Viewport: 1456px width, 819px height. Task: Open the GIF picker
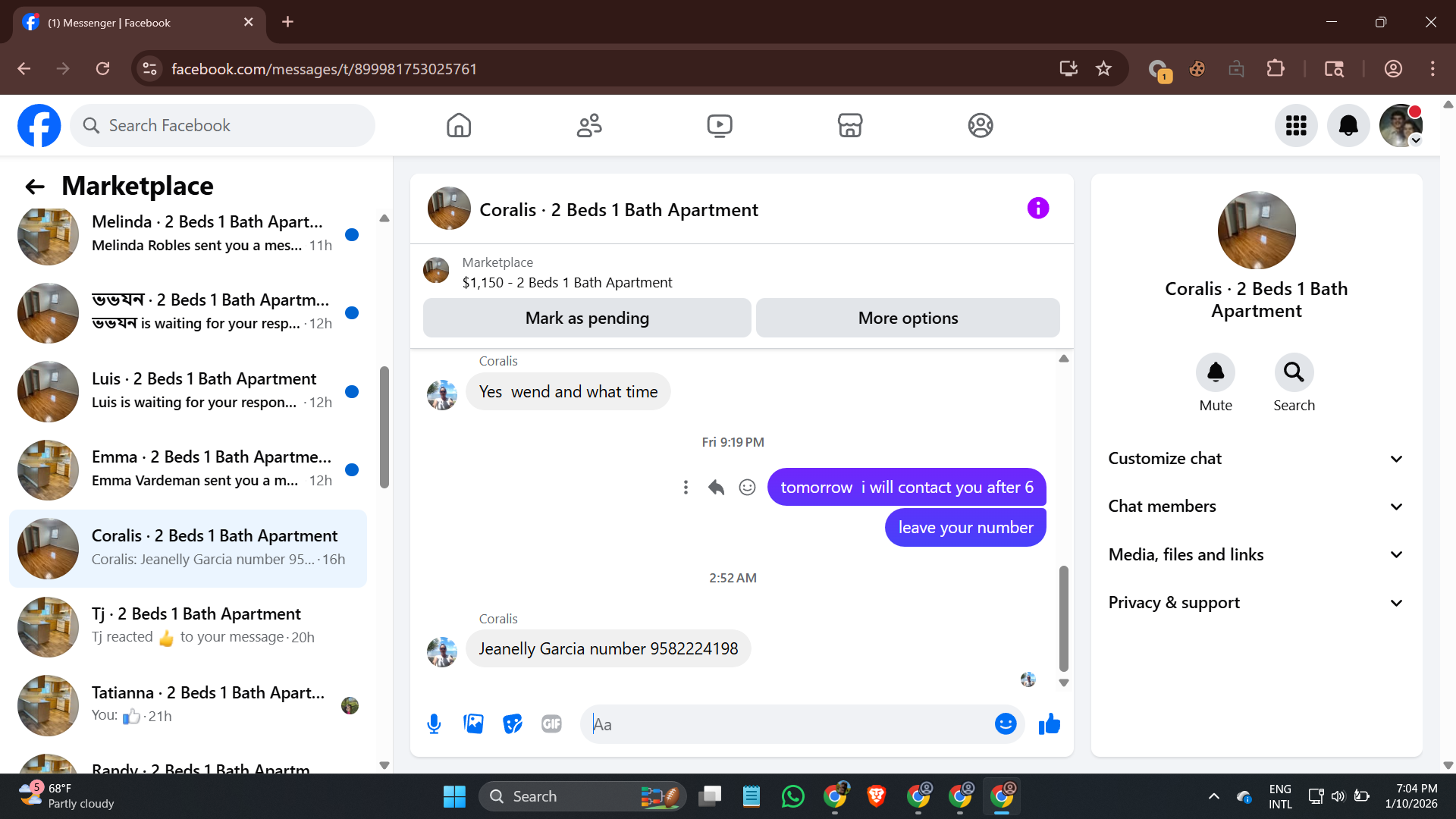pyautogui.click(x=551, y=724)
